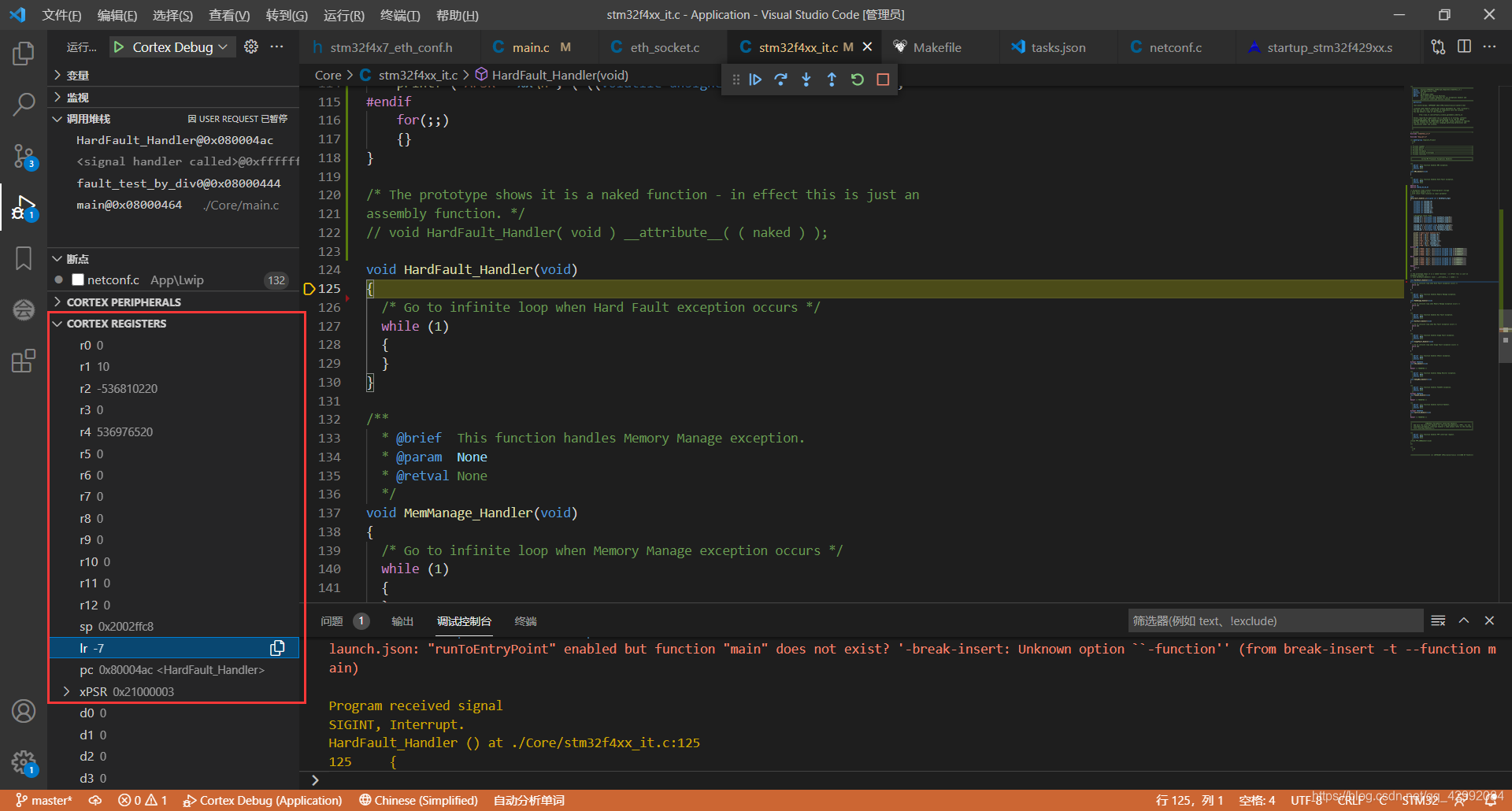The image size is (1512, 811).
Task: Click the Continue button in debug toolbar
Action: pos(755,80)
